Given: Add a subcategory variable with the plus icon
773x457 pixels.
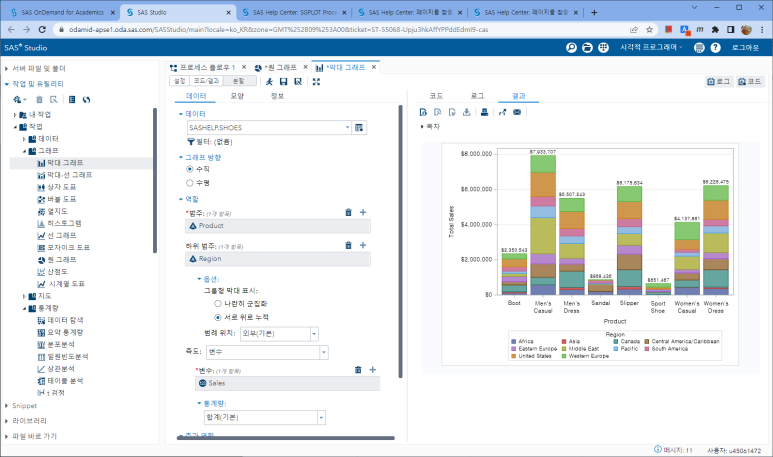Looking at the screenshot, I should 363,245.
